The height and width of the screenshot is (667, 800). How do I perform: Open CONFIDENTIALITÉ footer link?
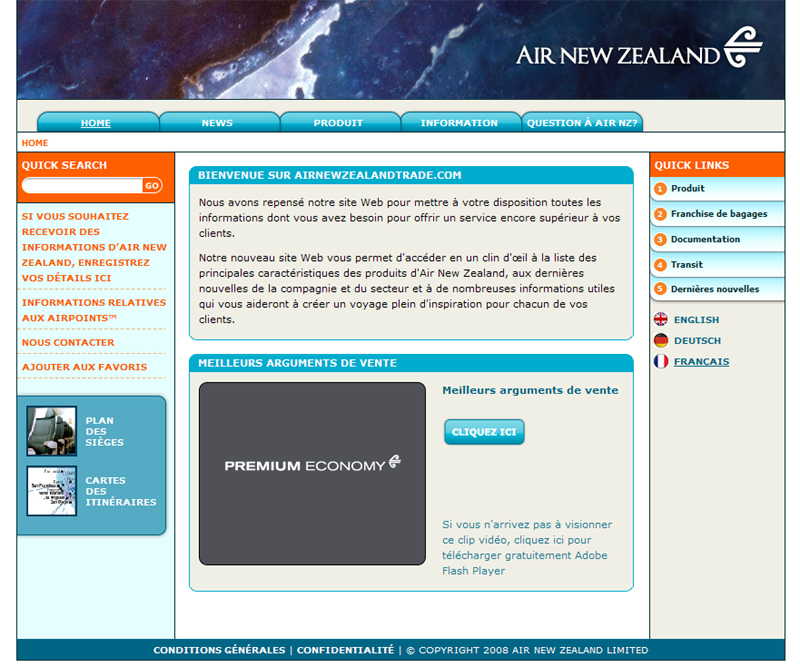click(345, 650)
